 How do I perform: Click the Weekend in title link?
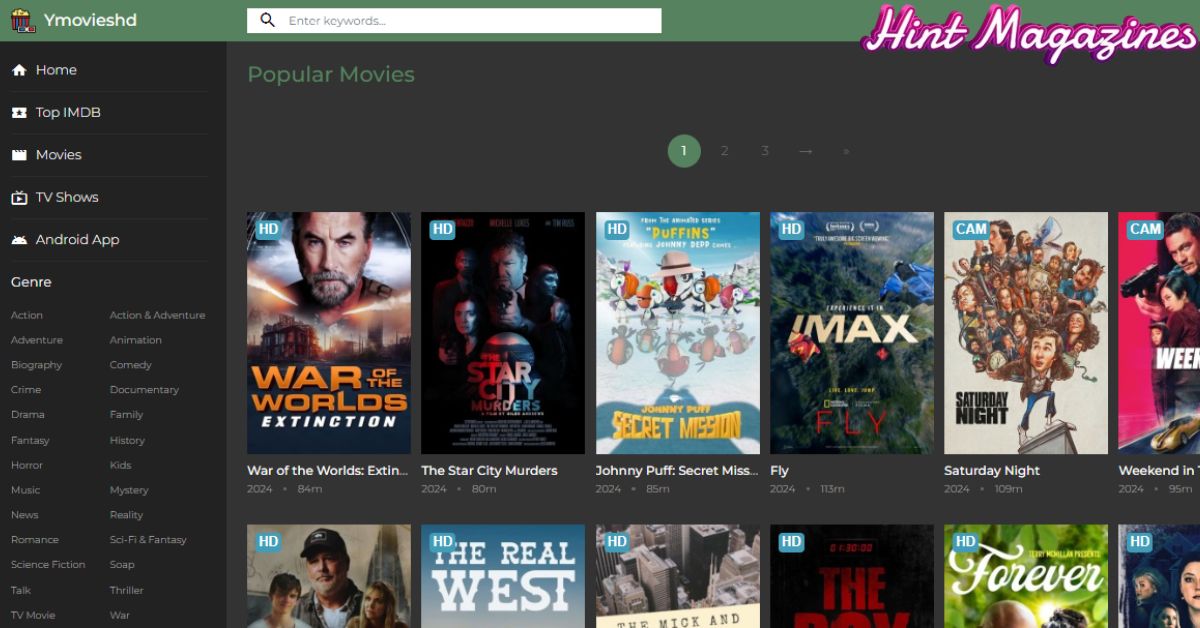(1158, 471)
